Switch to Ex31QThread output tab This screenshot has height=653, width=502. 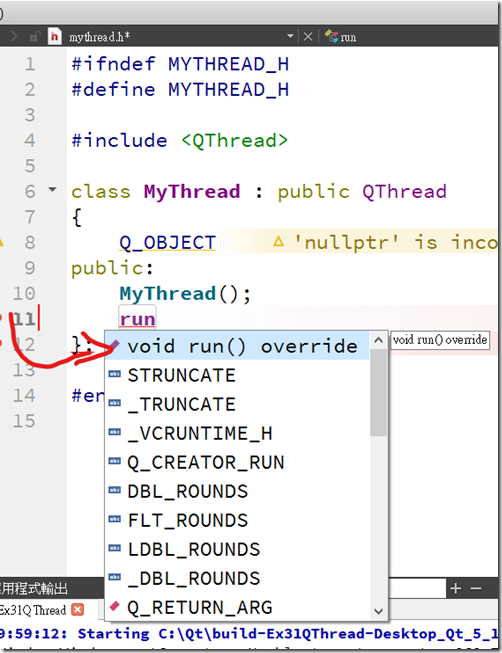pos(33,610)
